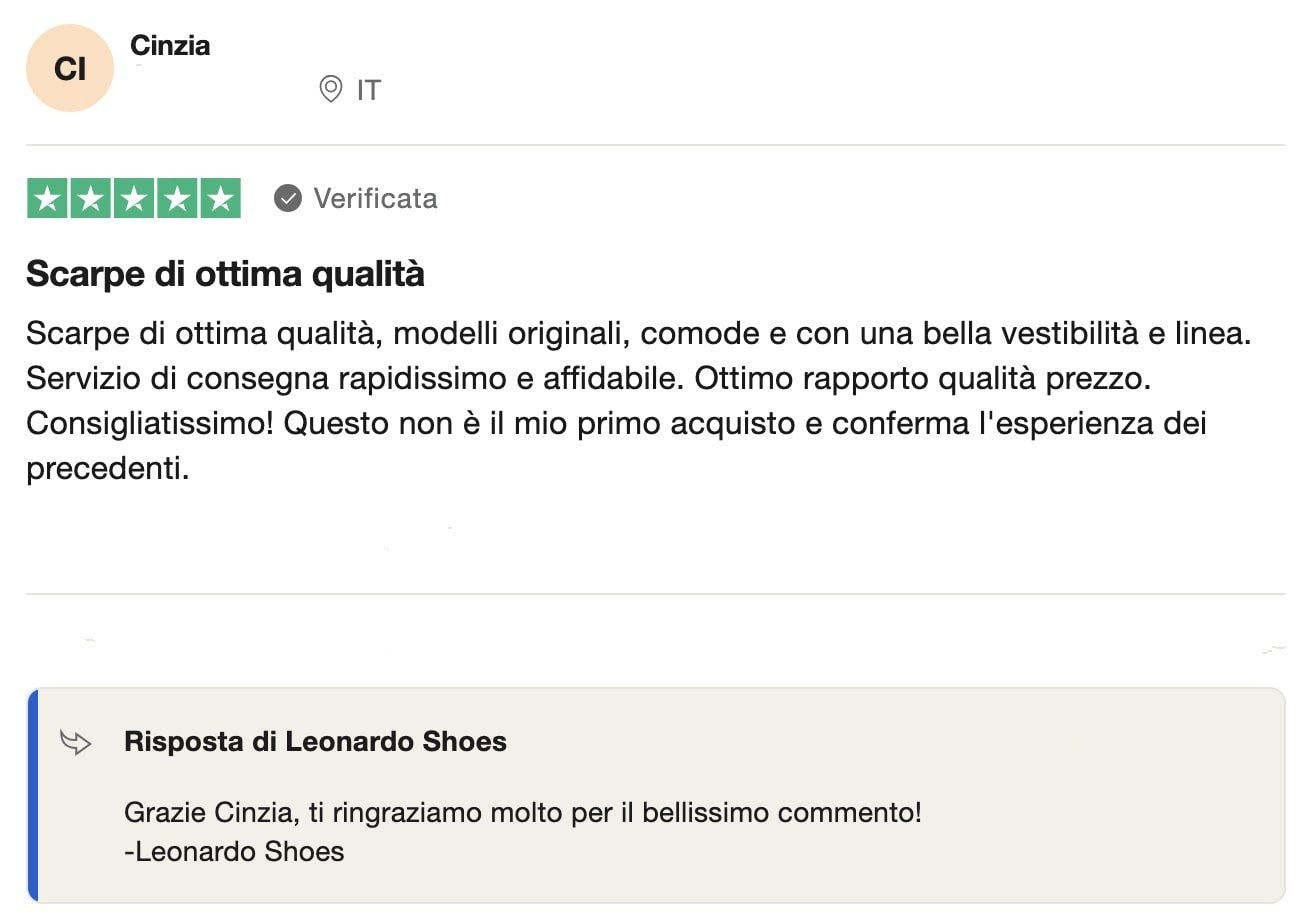Screen dimensions: 1310x920
Task: Click the location pin icon
Action: 330,90
